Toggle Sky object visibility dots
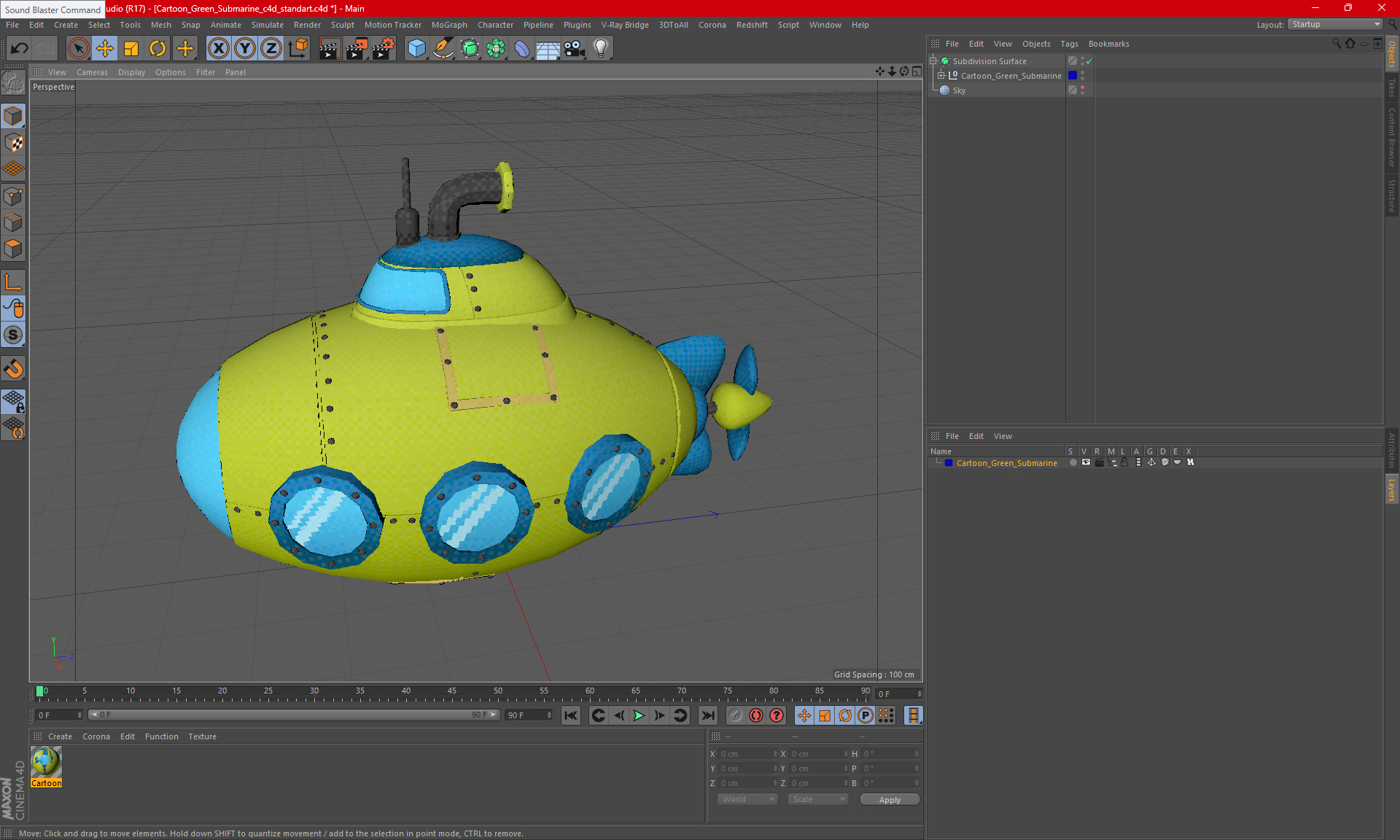This screenshot has width=1400, height=840. pyautogui.click(x=1083, y=90)
